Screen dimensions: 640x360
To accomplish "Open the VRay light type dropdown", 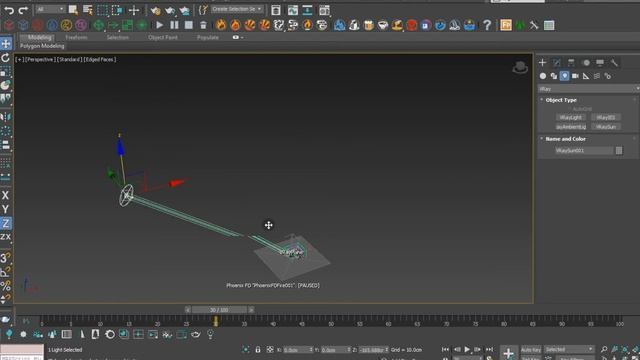I will 589,89.
